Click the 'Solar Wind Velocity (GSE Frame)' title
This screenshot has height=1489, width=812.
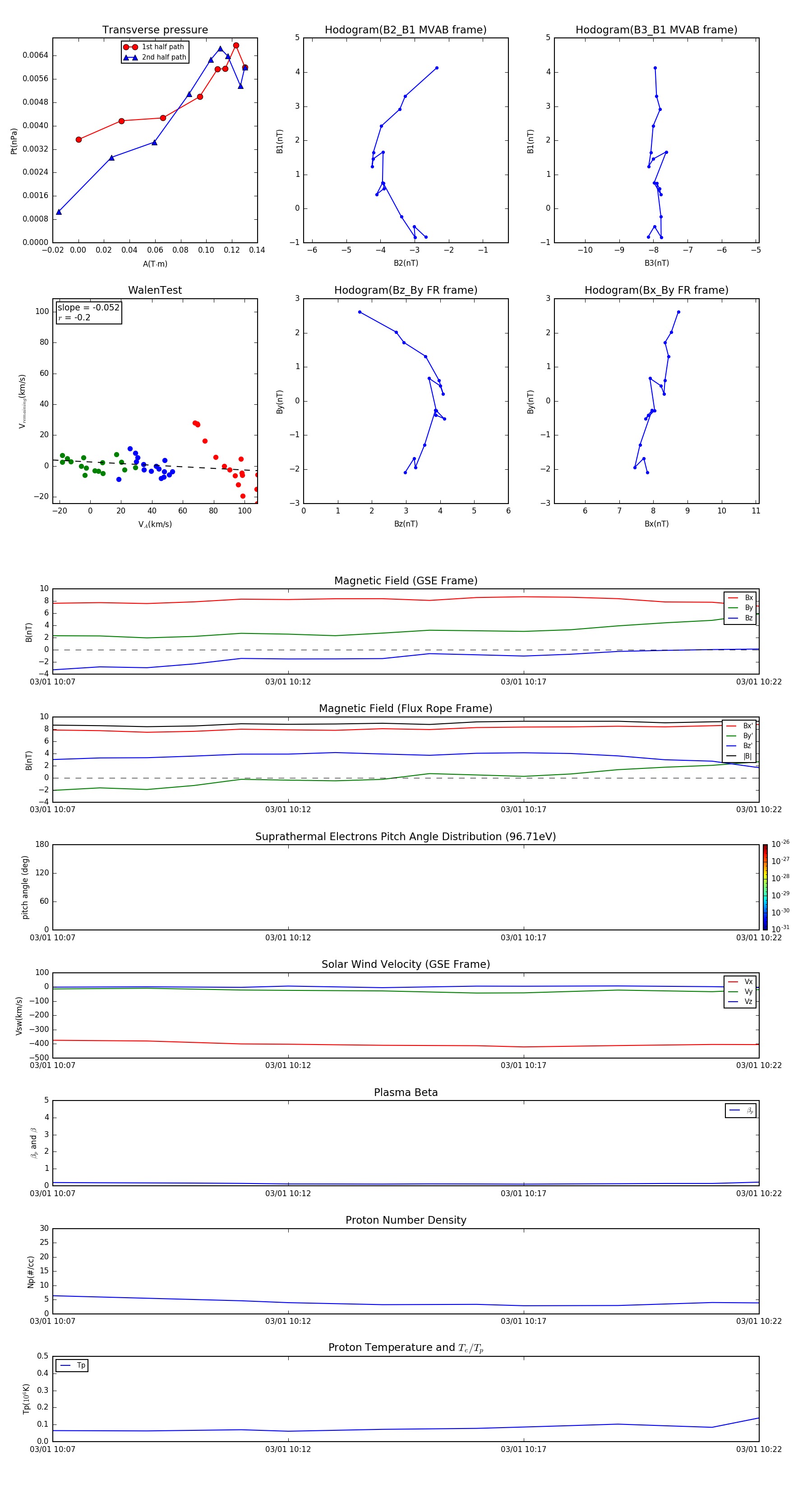click(406, 964)
